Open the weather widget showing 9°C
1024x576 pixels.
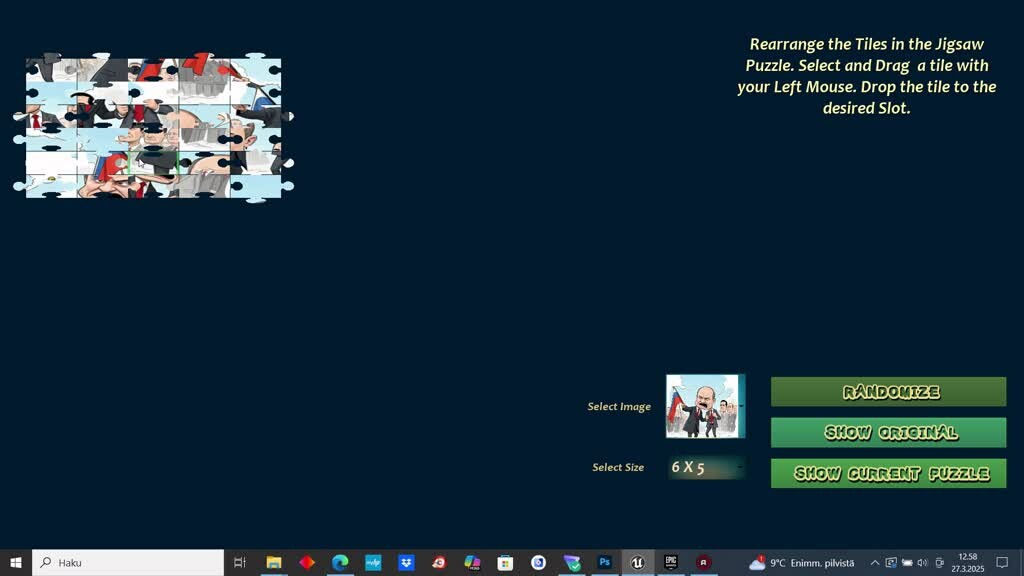[802, 563]
